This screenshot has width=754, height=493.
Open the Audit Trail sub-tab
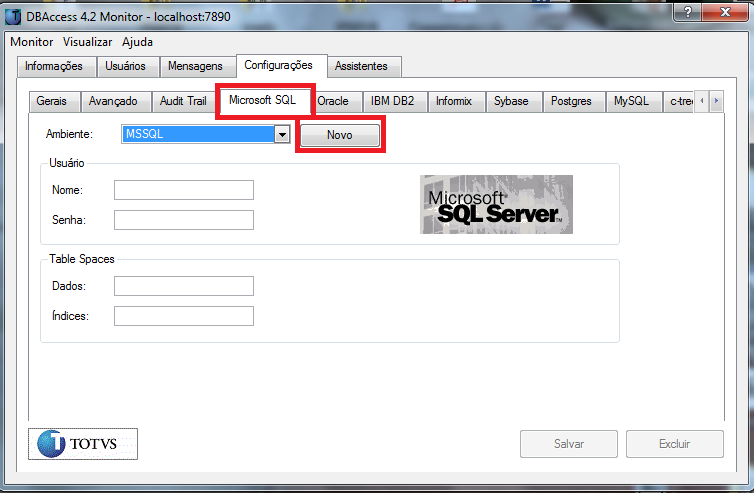(x=183, y=101)
